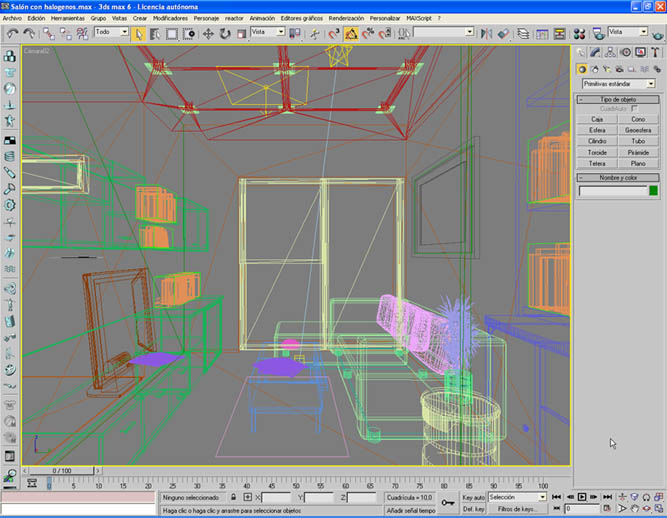The width and height of the screenshot is (667, 518).
Task: Toggle the Key auto animation mode
Action: pos(473,497)
